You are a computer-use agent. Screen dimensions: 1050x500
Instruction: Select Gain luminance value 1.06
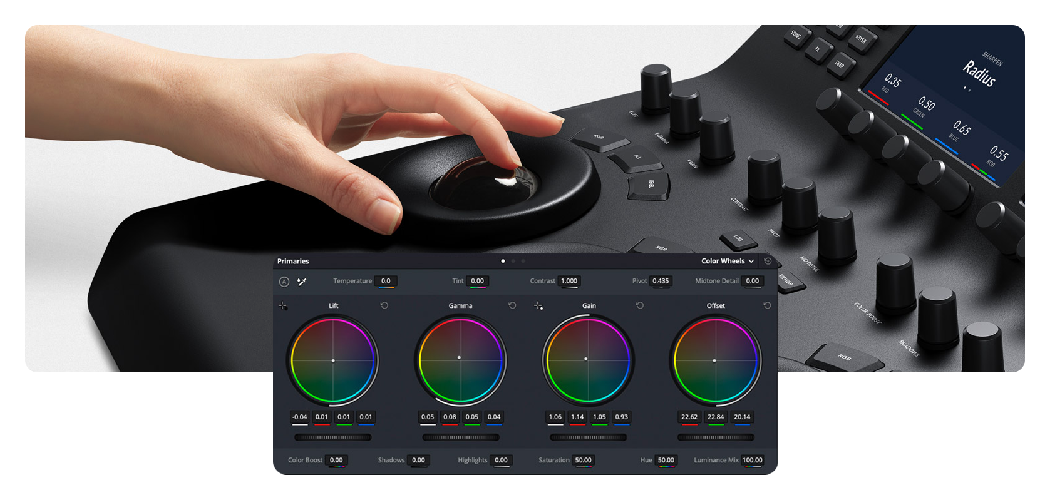coord(555,418)
